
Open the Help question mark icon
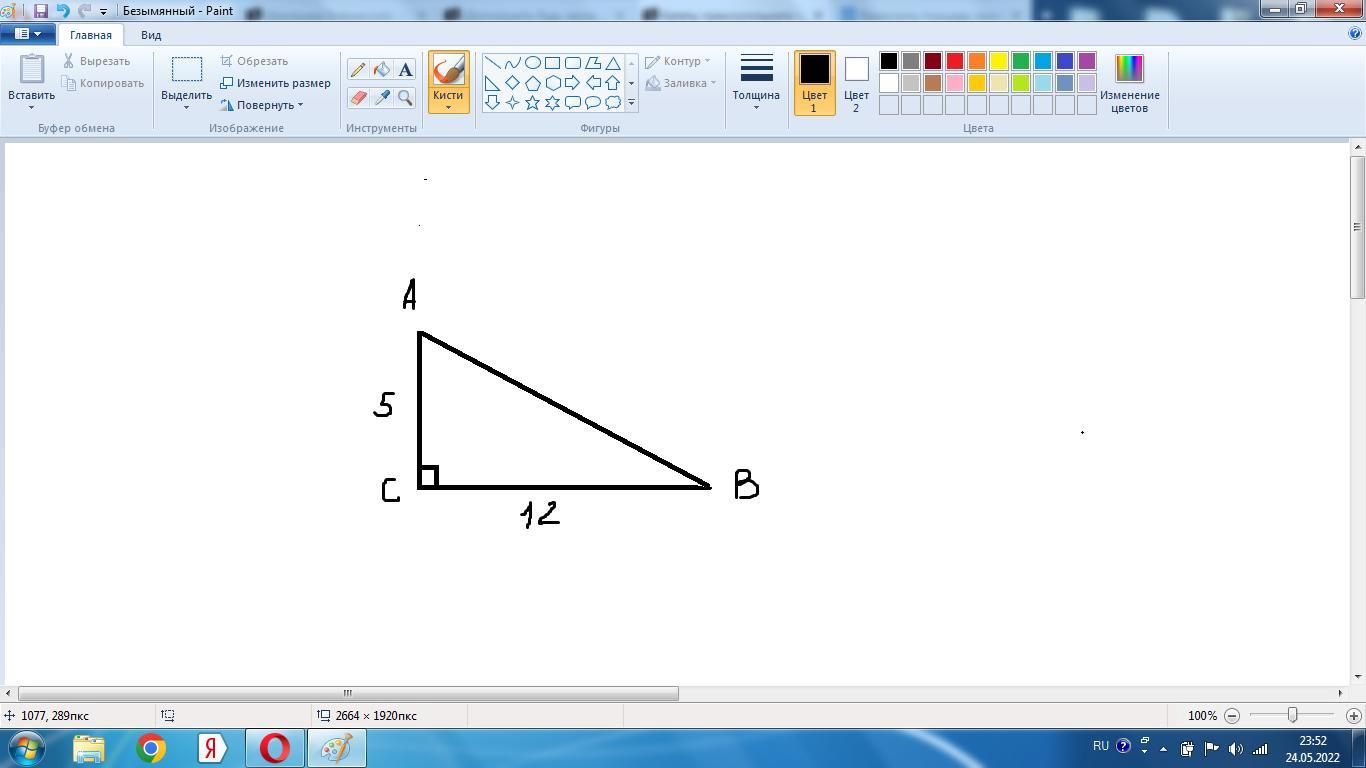click(x=1355, y=33)
